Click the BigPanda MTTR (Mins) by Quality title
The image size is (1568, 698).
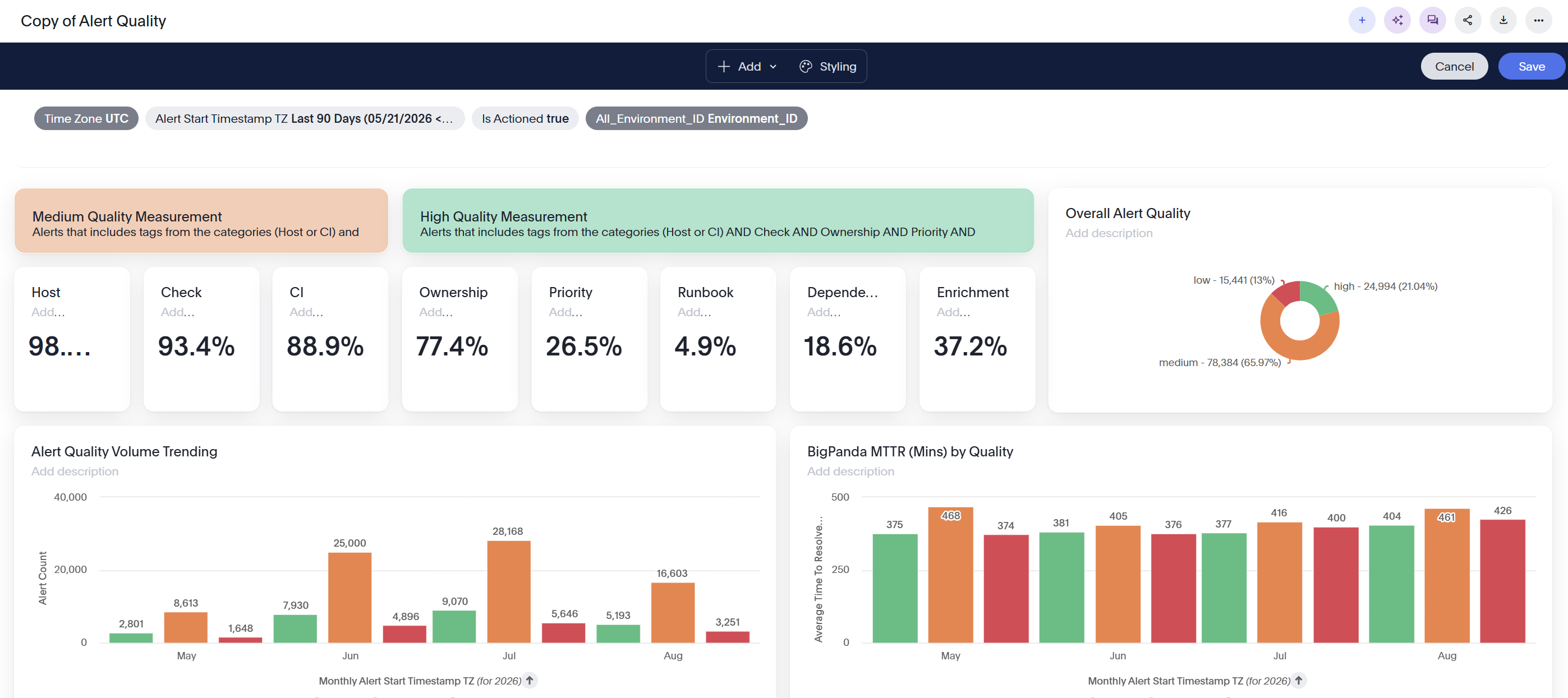click(910, 451)
